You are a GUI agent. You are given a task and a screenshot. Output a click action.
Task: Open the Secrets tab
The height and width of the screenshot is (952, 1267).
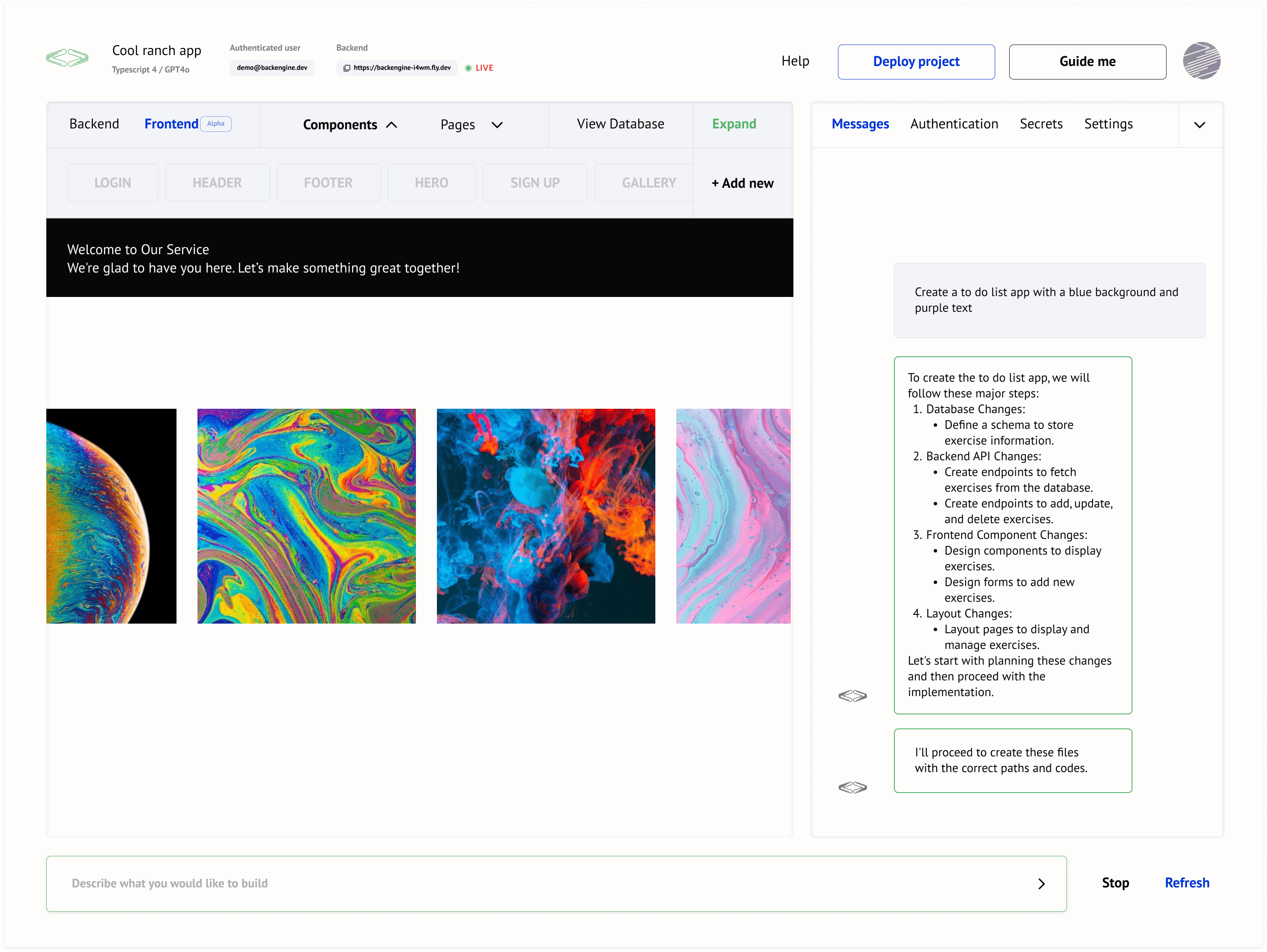[x=1041, y=124]
